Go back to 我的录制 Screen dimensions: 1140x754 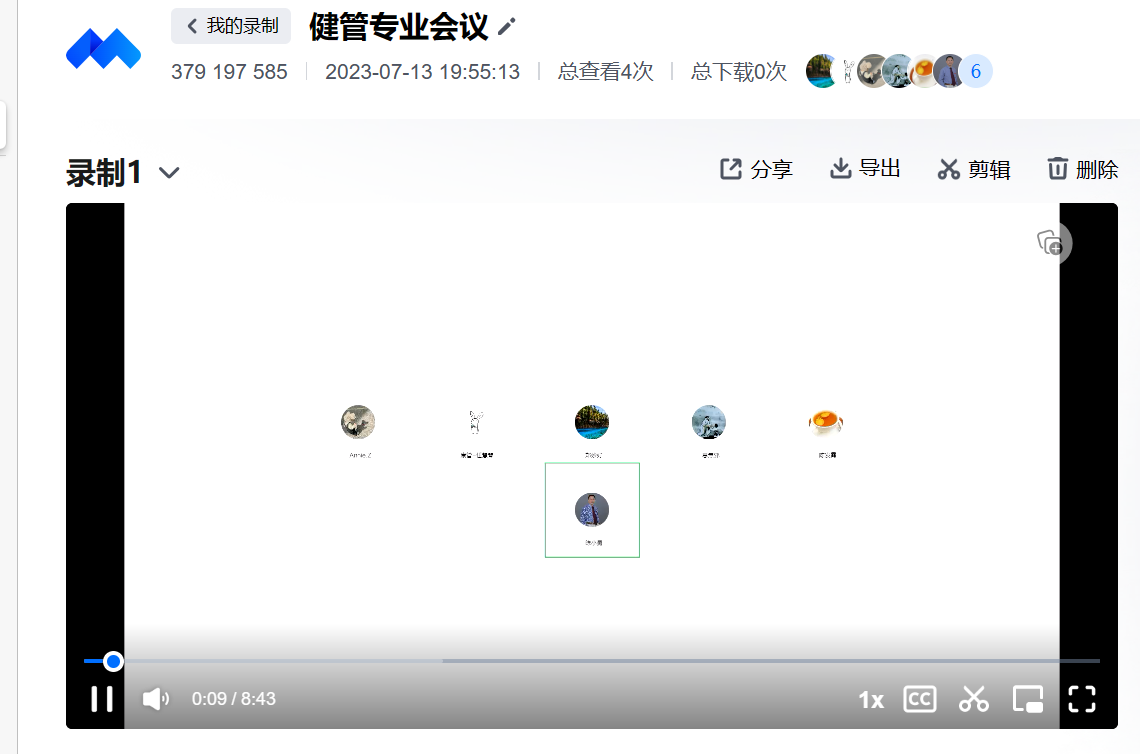click(x=231, y=26)
